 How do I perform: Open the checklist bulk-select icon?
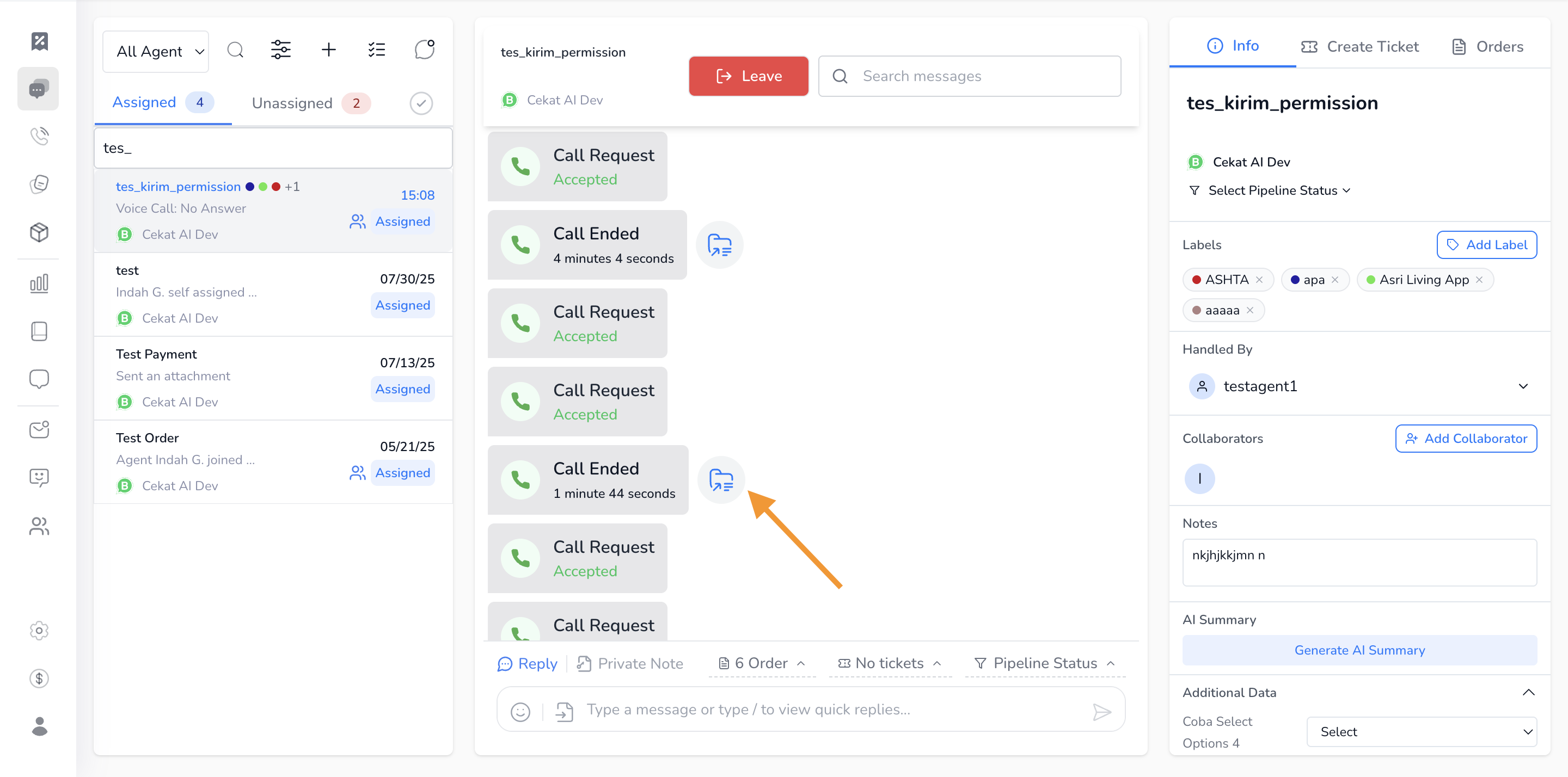pyautogui.click(x=376, y=50)
